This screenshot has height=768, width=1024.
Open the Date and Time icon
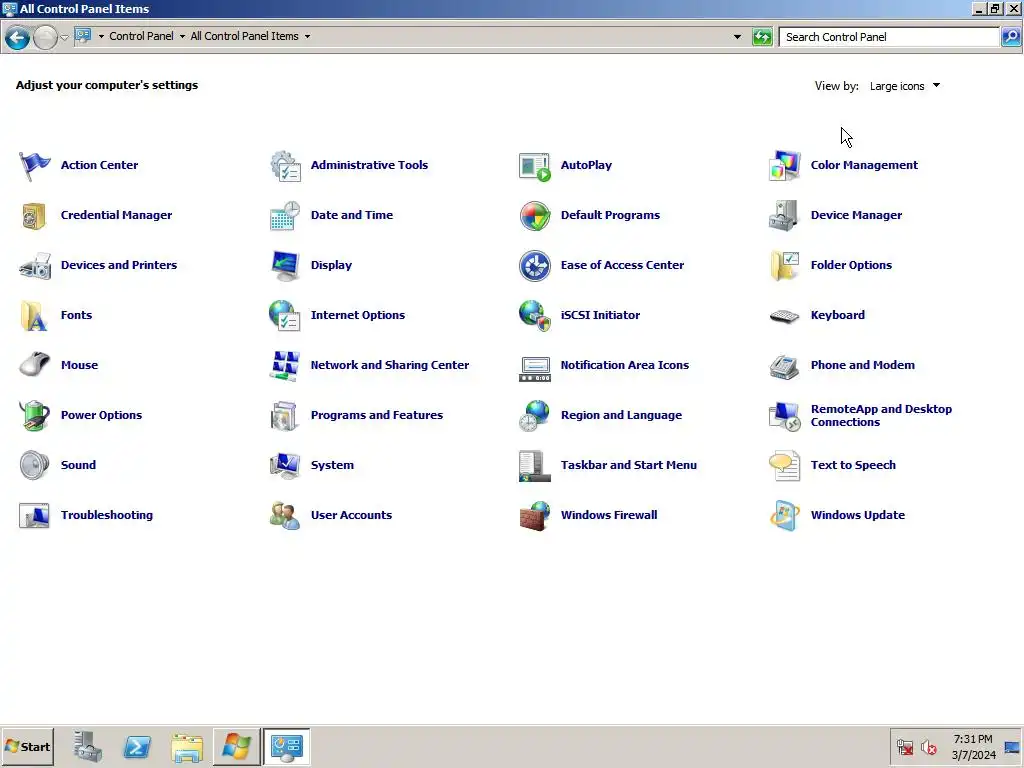[x=285, y=216]
